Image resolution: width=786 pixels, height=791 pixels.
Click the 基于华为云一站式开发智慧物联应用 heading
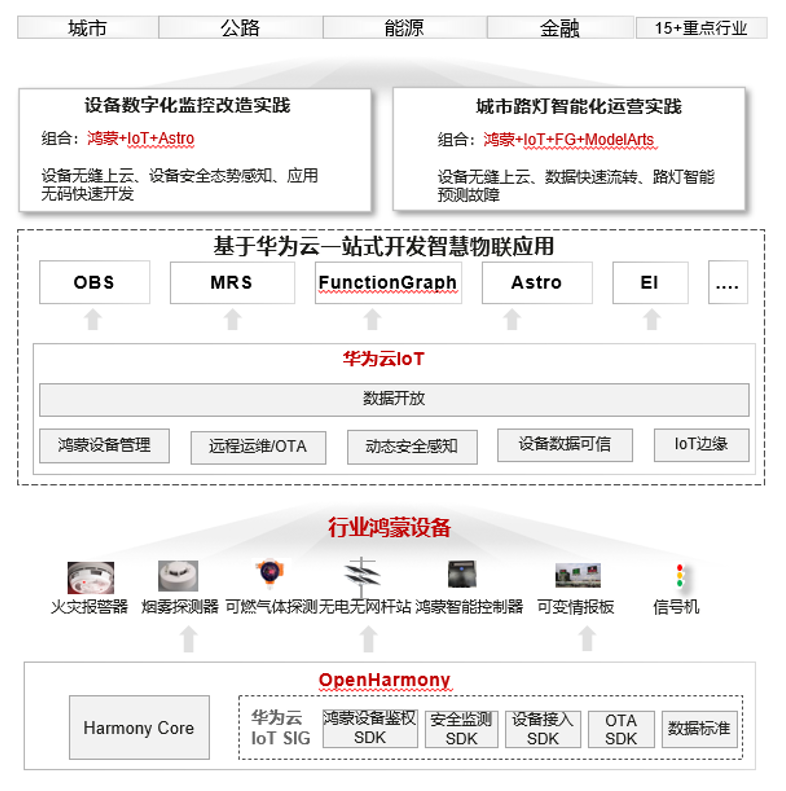[x=383, y=247]
